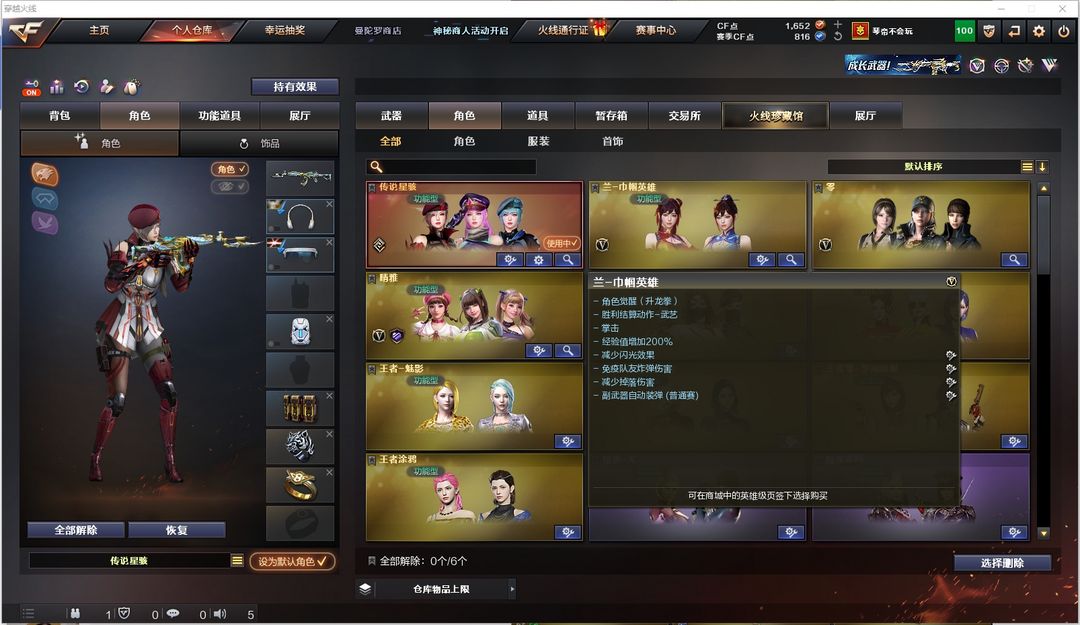Click the power exit icon

pyautogui.click(x=1063, y=31)
